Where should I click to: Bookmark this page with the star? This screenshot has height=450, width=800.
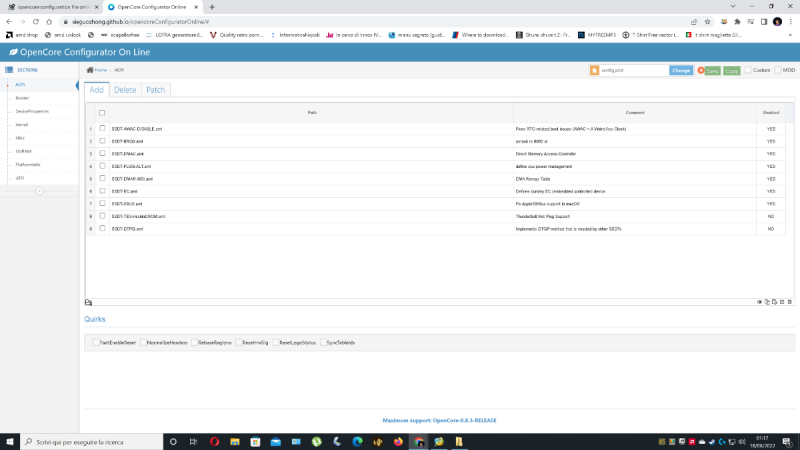click(707, 22)
